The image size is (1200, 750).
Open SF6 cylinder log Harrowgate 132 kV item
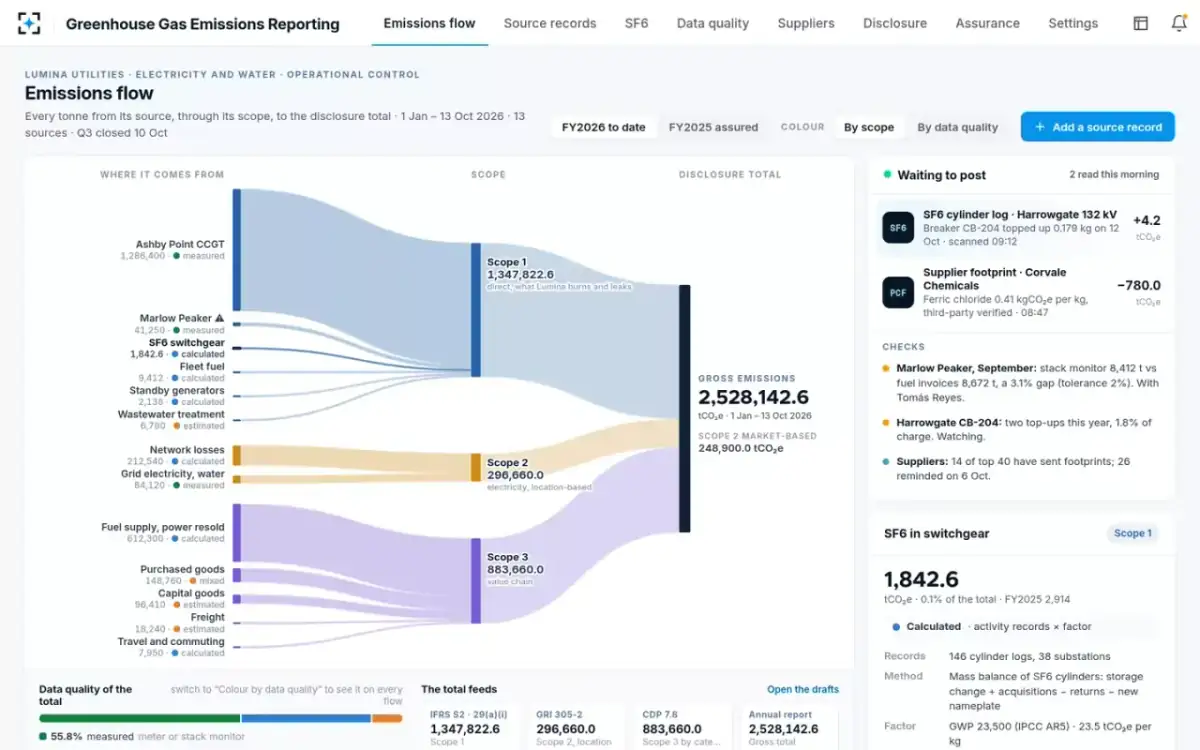[x=1021, y=228]
